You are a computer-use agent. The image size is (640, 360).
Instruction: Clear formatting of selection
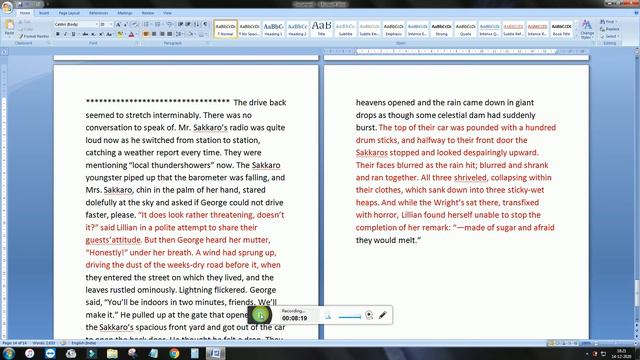click(x=135, y=24)
